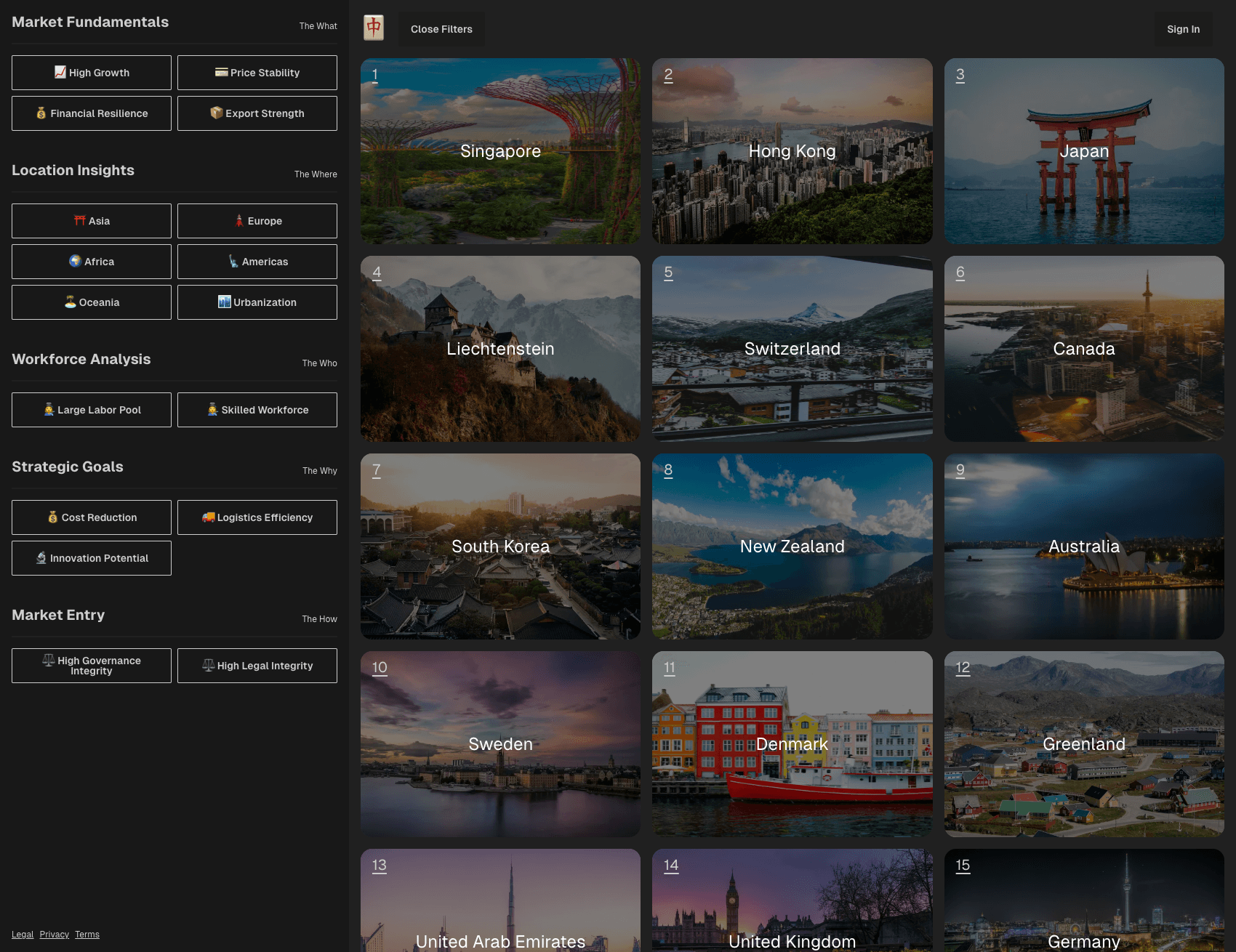Image resolution: width=1236 pixels, height=952 pixels.
Task: Click the mahjong tile logo icon
Action: point(374,28)
